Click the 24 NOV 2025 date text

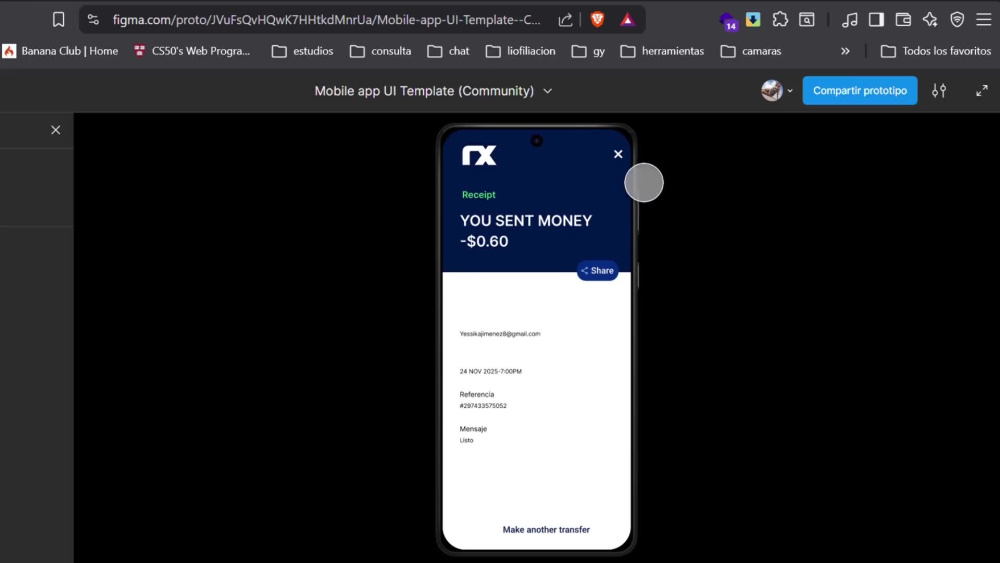tap(490, 371)
